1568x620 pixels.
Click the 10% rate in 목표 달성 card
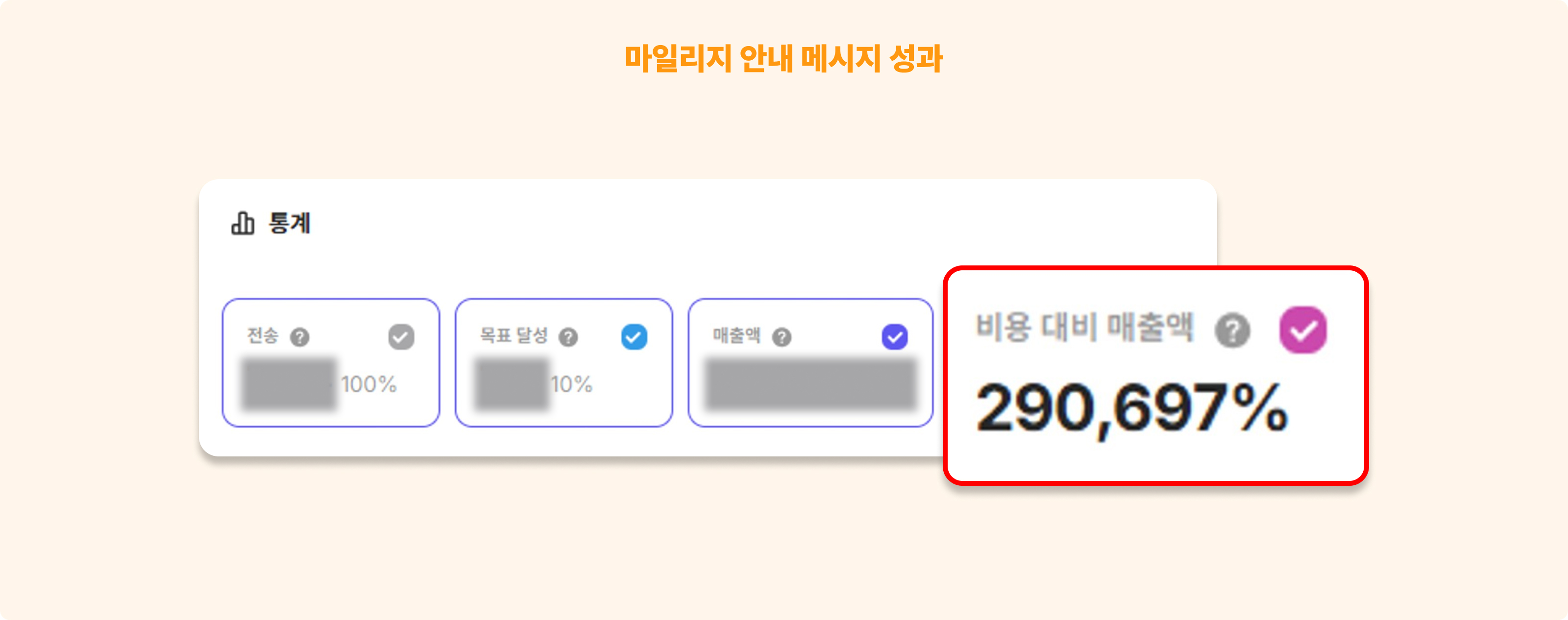(571, 384)
